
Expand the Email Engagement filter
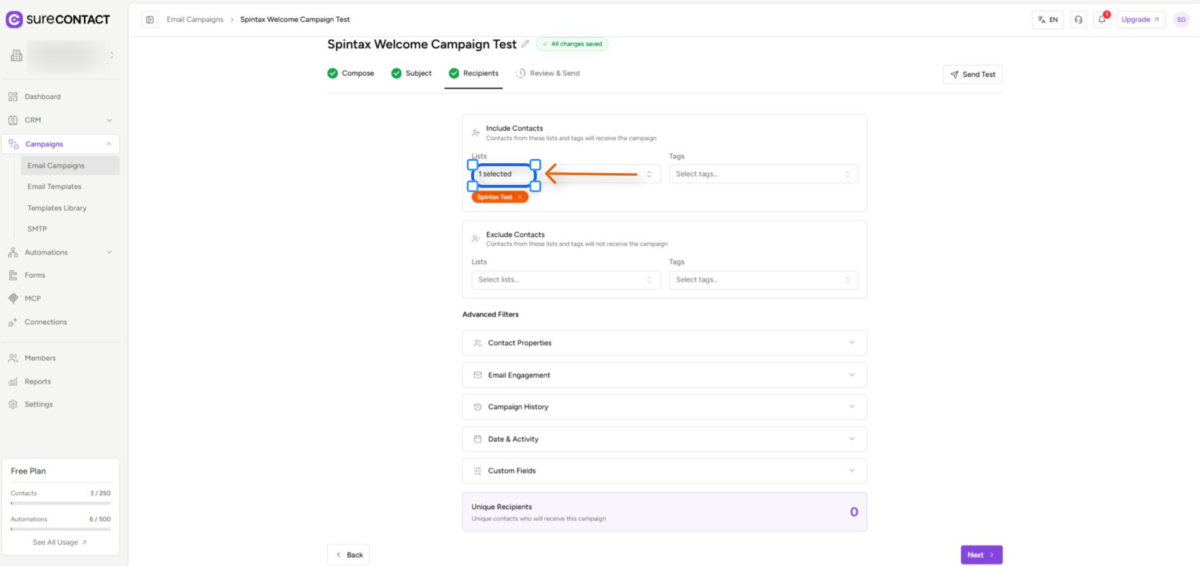click(x=664, y=375)
